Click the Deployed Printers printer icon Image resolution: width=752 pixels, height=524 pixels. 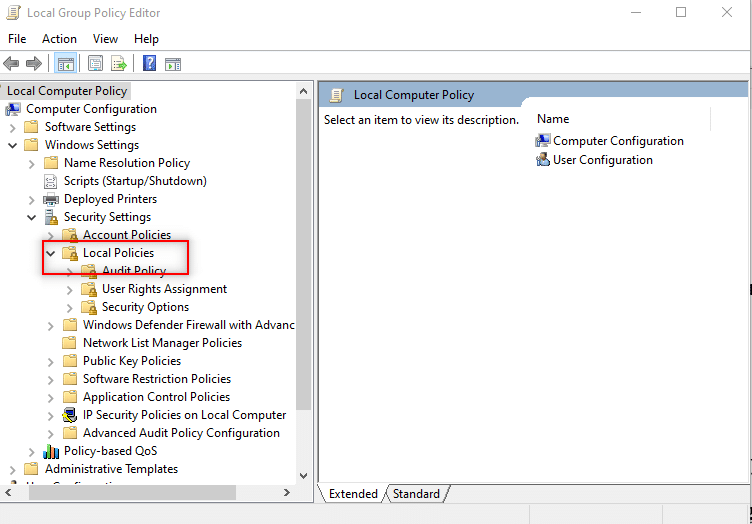point(51,199)
